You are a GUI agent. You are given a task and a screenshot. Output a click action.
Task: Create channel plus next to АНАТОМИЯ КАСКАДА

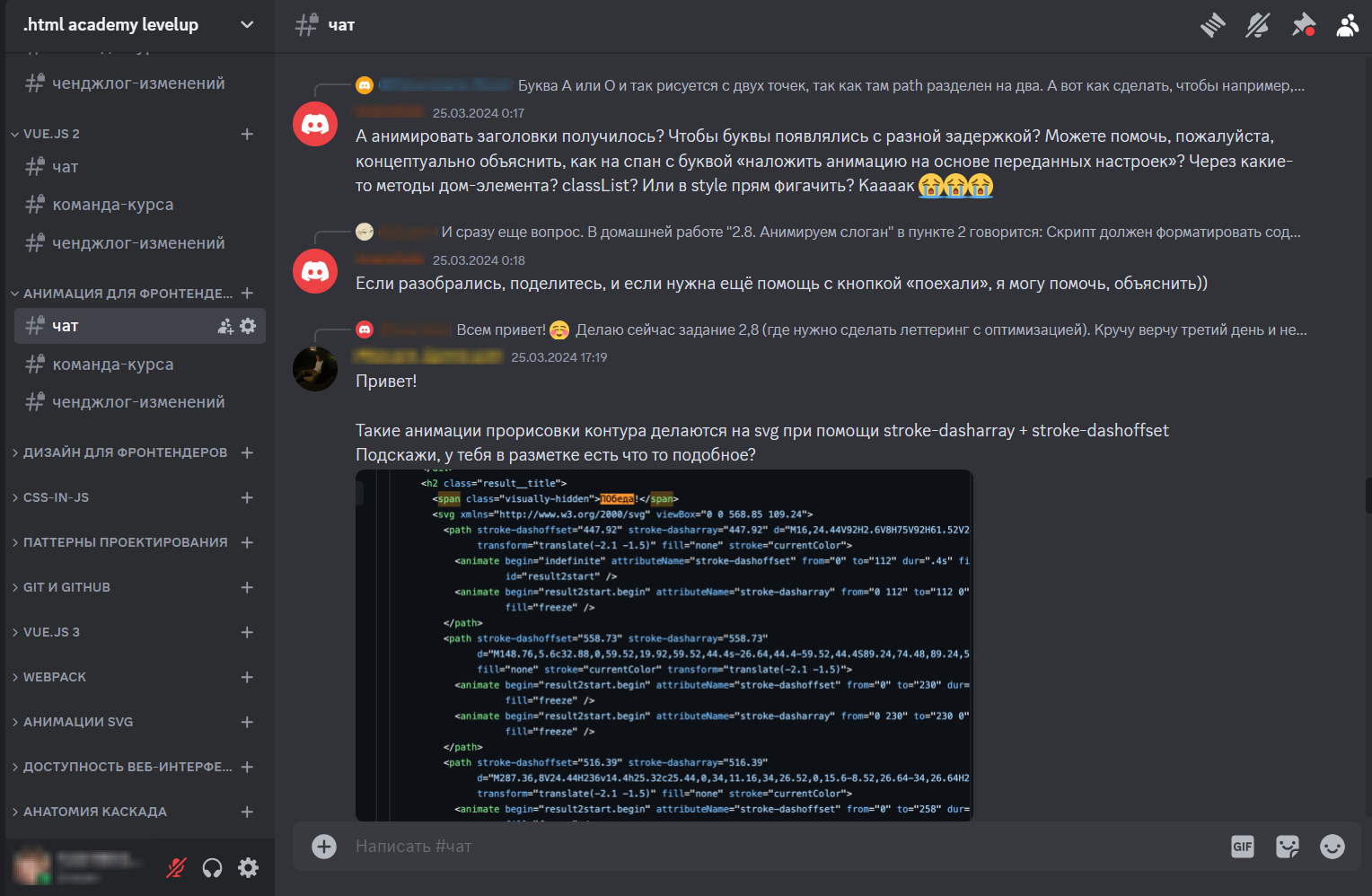point(247,812)
